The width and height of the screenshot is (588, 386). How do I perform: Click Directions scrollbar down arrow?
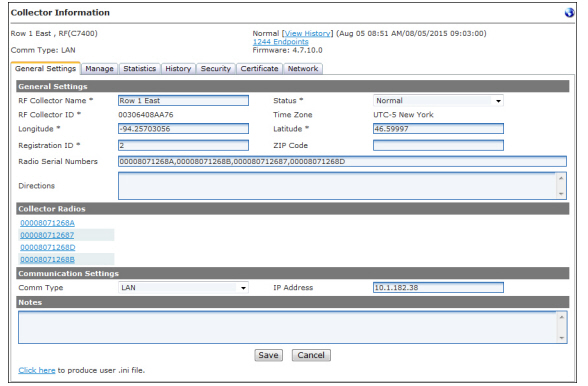(x=561, y=194)
